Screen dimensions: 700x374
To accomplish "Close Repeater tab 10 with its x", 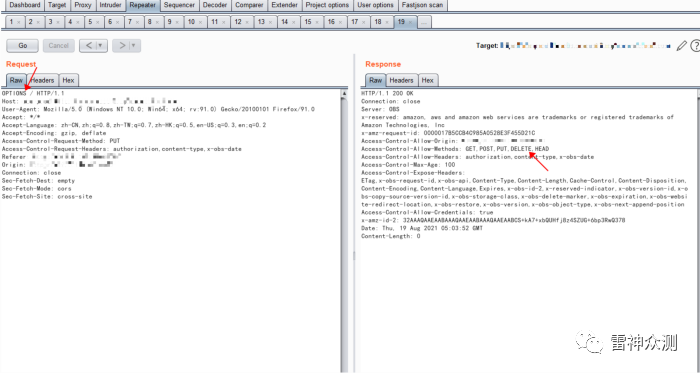I will coord(200,22).
